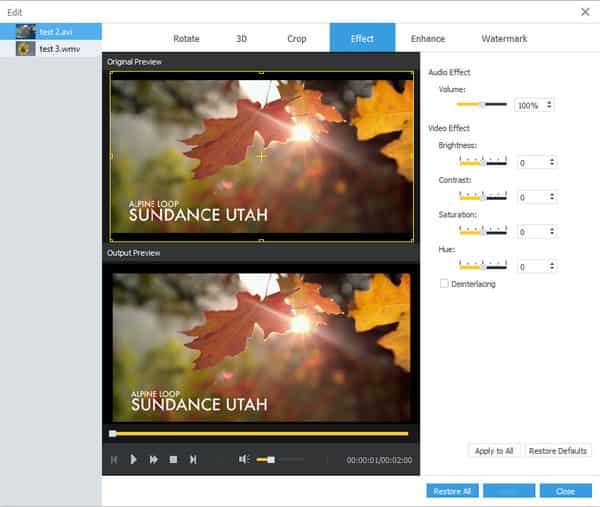The image size is (600, 507).
Task: Click the blue Close button
Action: 566,491
